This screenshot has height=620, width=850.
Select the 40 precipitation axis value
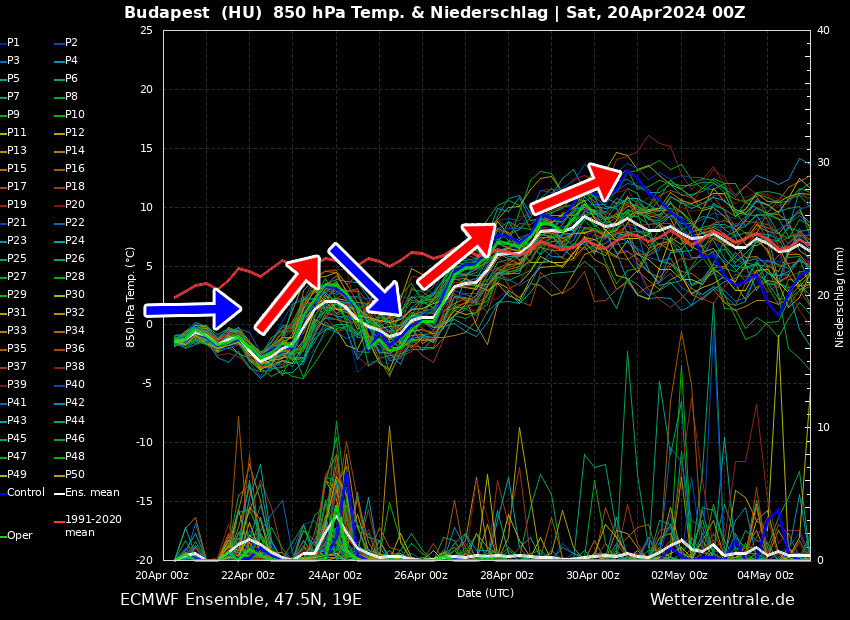coord(823,30)
